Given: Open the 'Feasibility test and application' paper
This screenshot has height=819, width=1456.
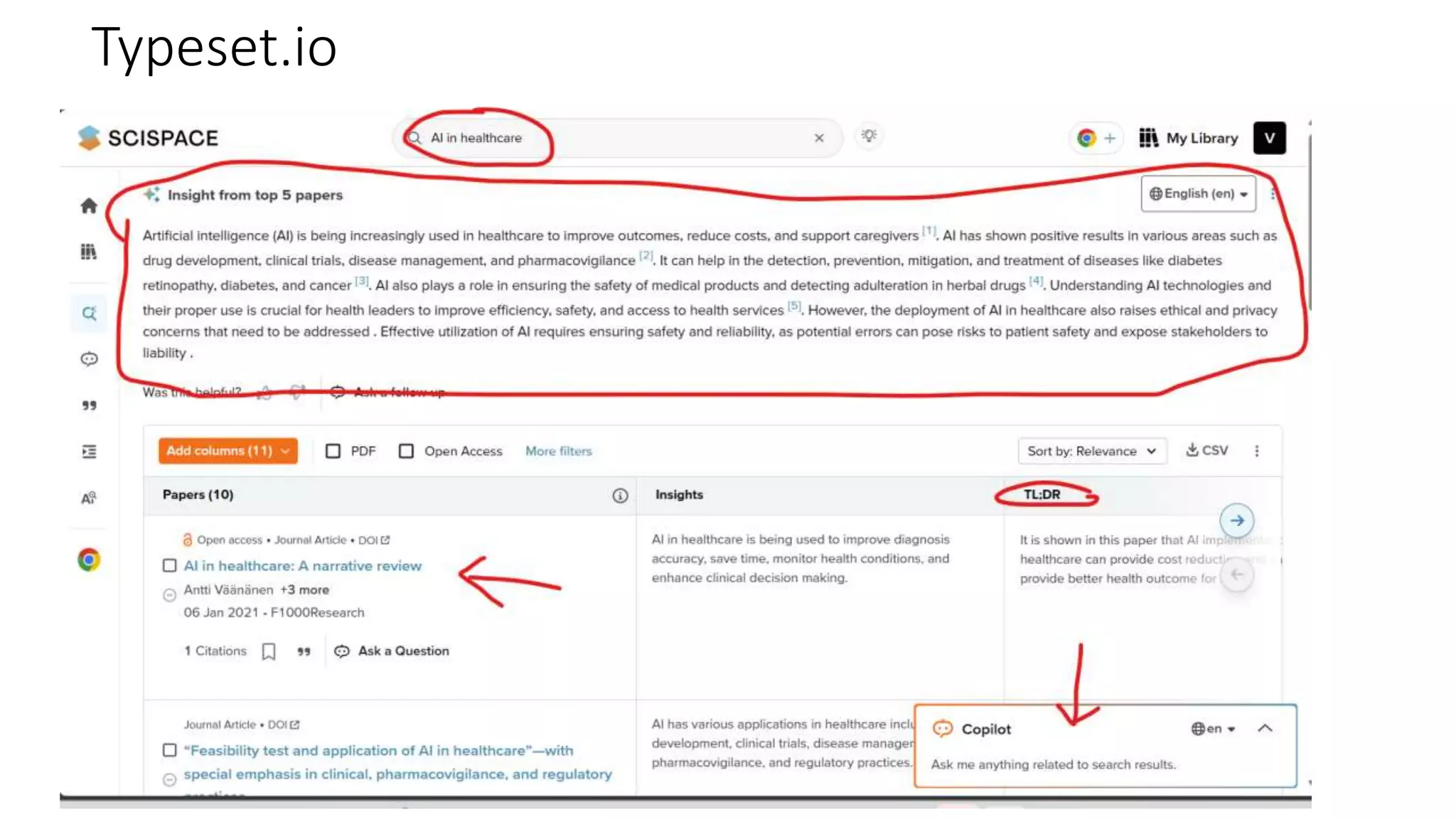Looking at the screenshot, I should click(x=397, y=762).
